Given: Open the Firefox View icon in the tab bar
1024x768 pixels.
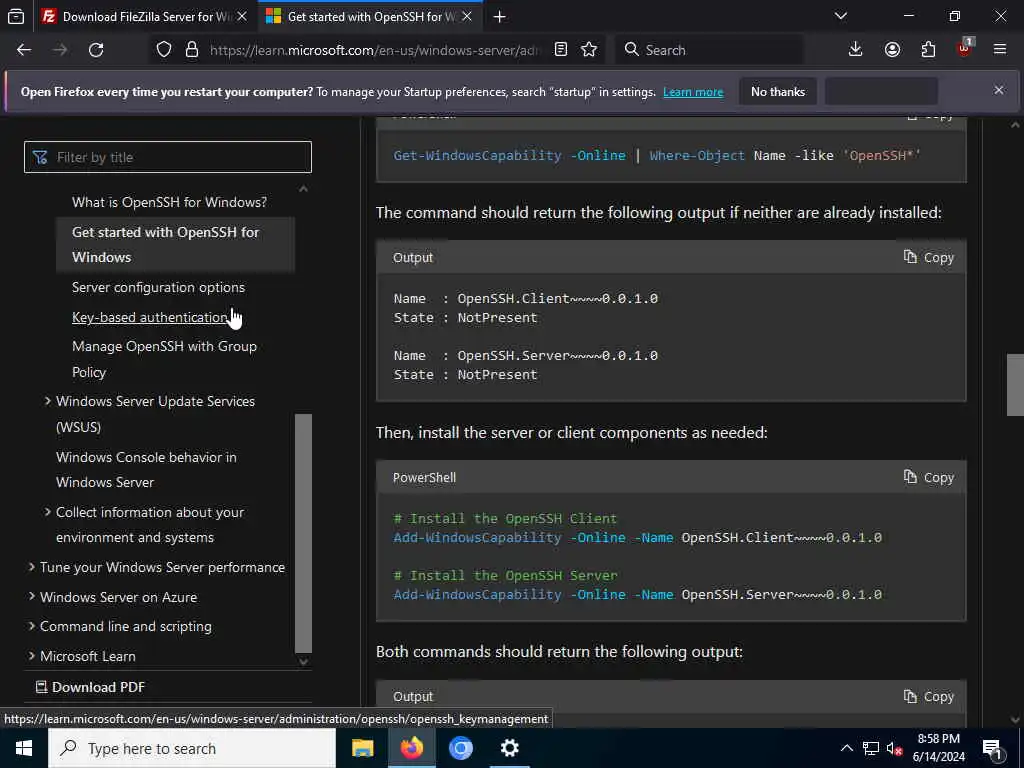Looking at the screenshot, I should (x=16, y=17).
